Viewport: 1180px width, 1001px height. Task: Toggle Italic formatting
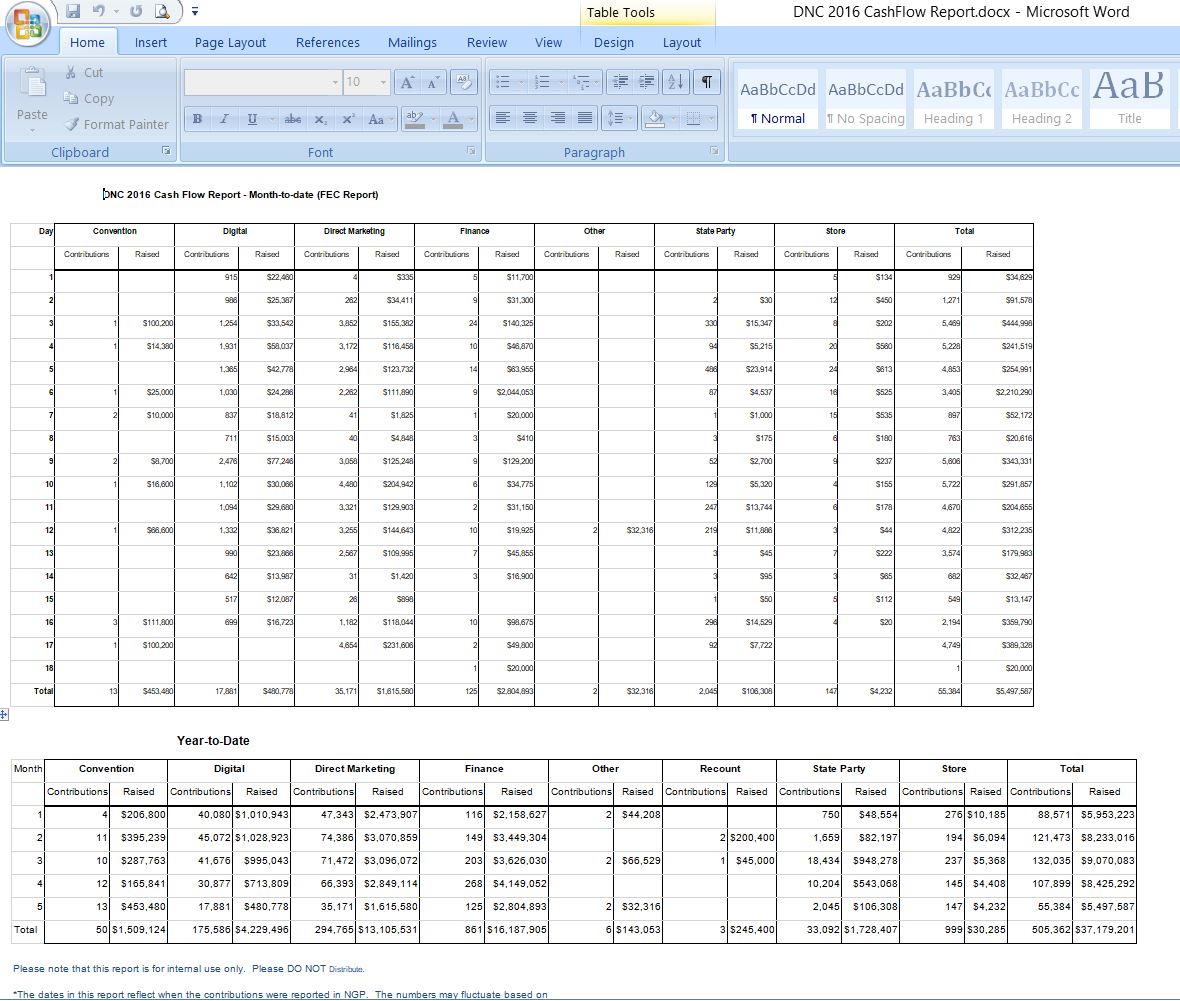224,119
